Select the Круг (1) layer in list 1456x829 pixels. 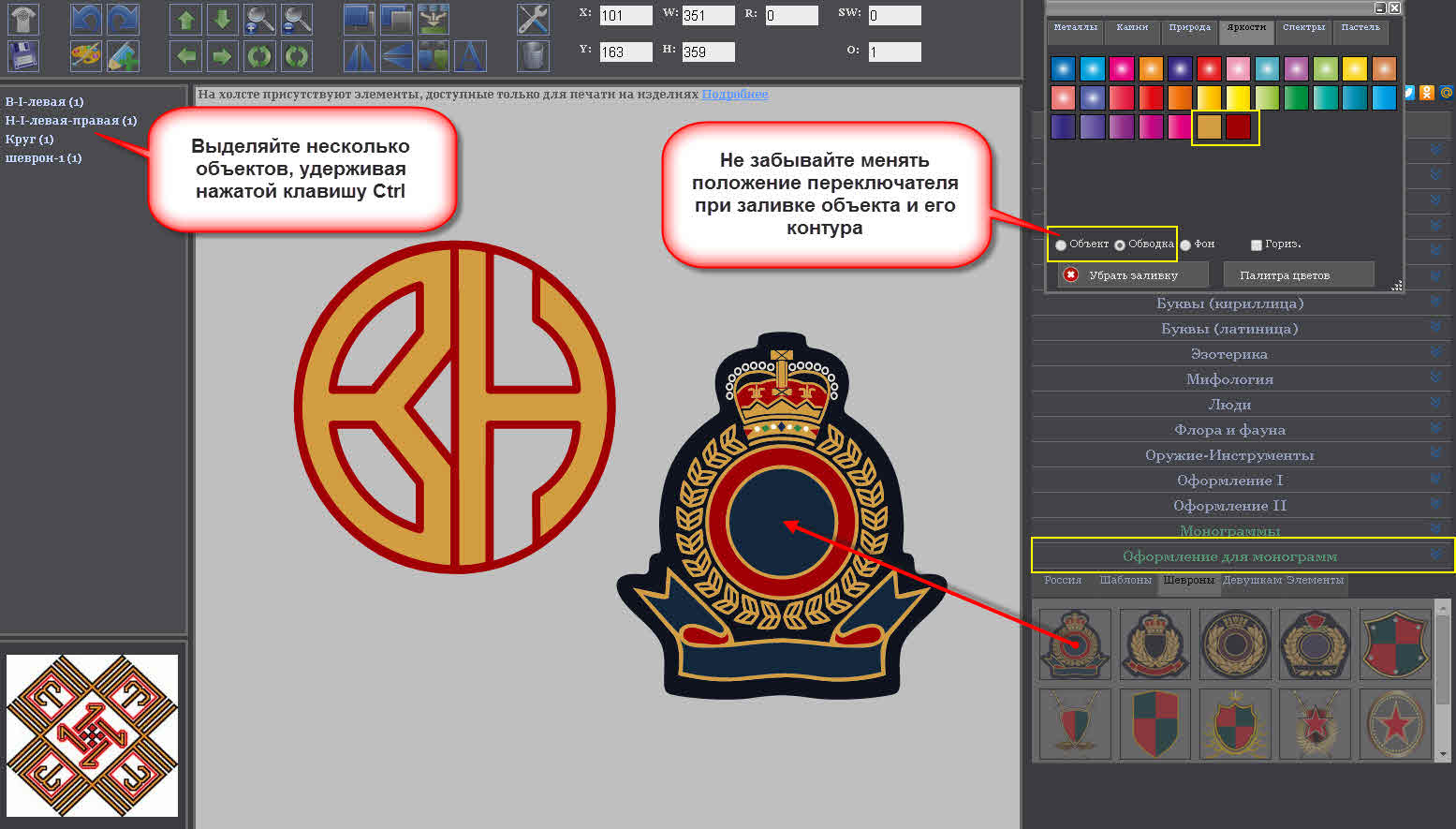coord(30,139)
